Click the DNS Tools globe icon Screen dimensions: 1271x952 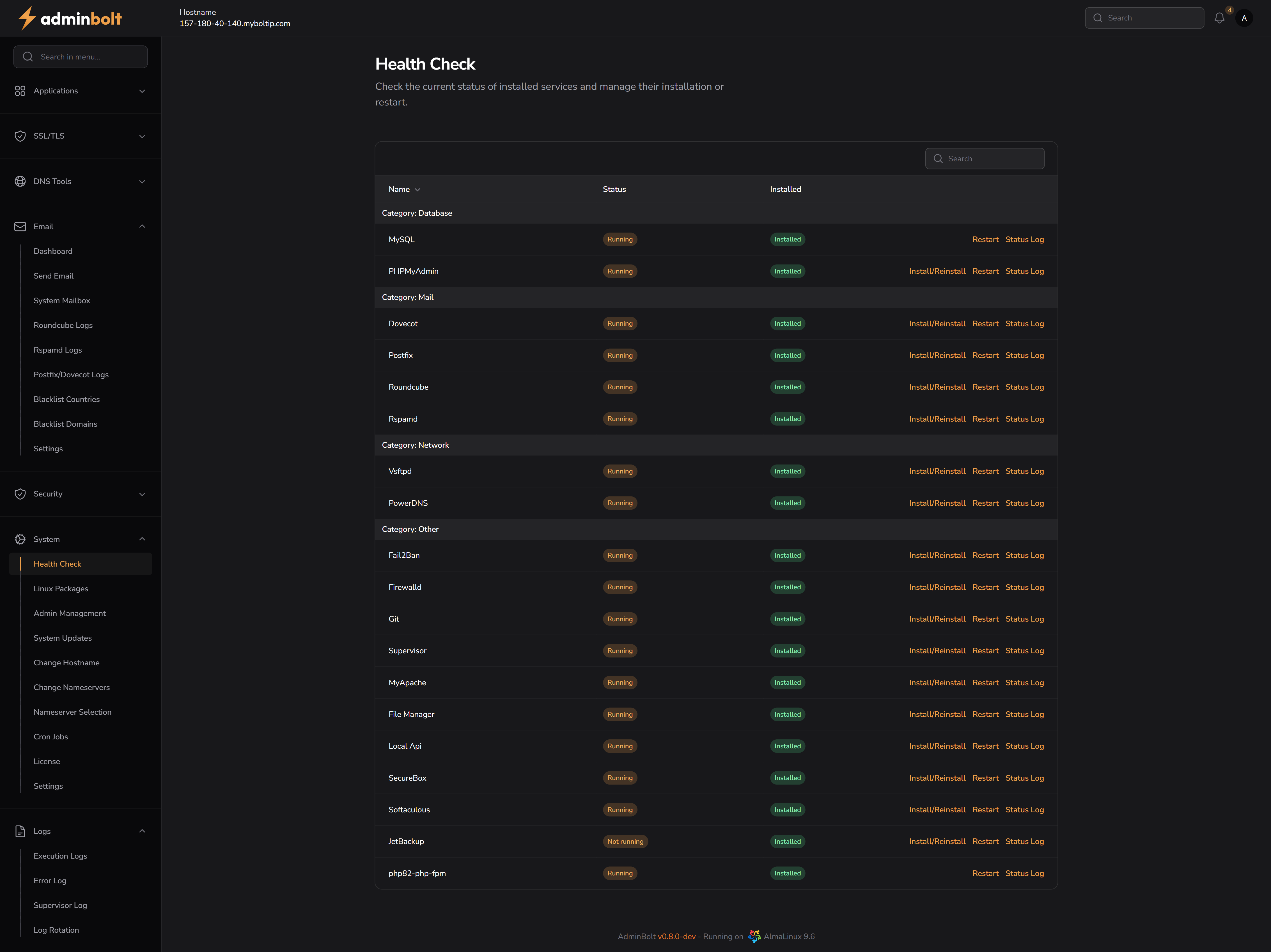tap(20, 181)
